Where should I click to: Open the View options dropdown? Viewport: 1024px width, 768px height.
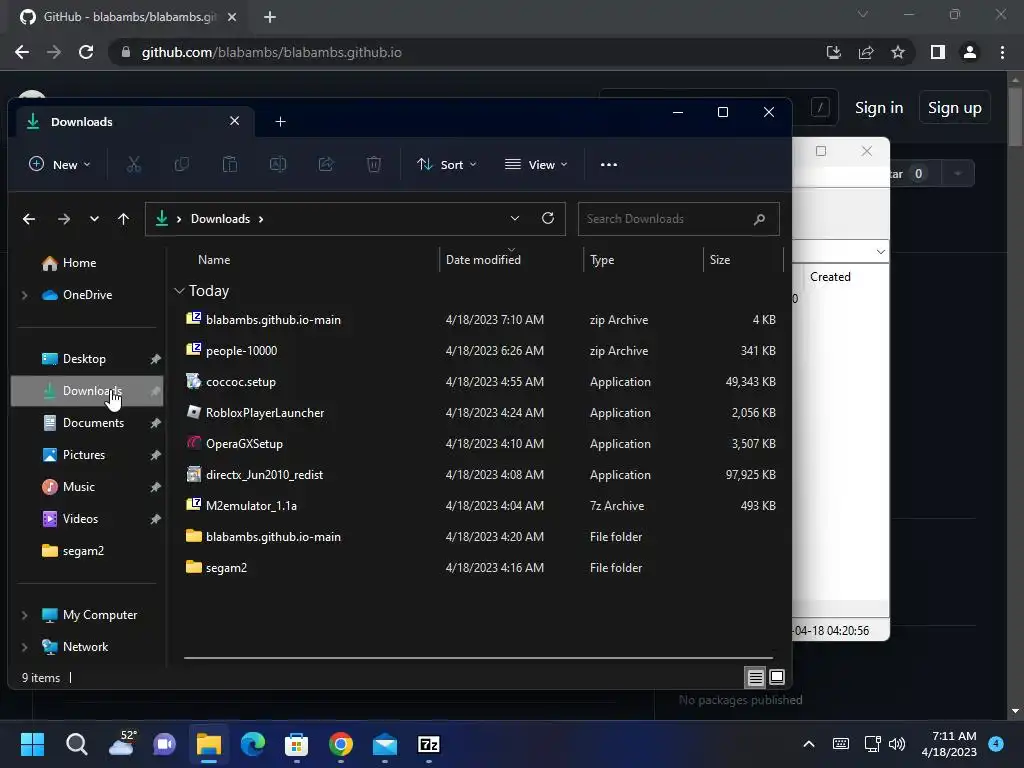click(x=536, y=165)
